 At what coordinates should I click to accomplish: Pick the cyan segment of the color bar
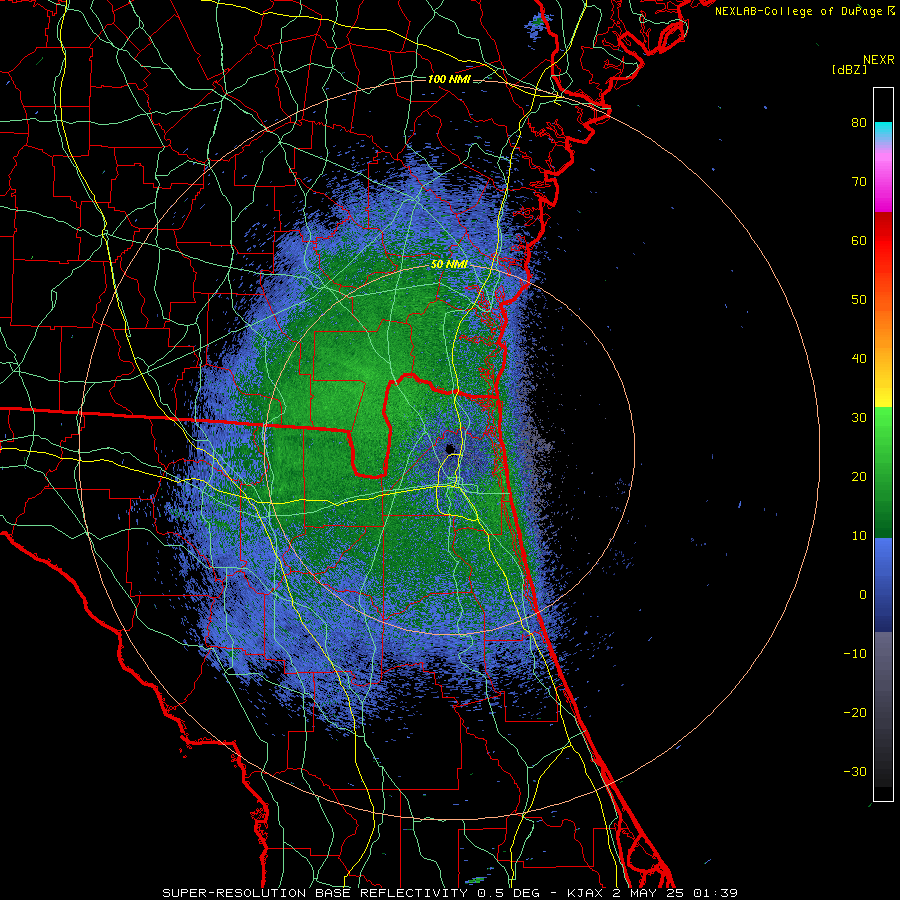tap(883, 131)
